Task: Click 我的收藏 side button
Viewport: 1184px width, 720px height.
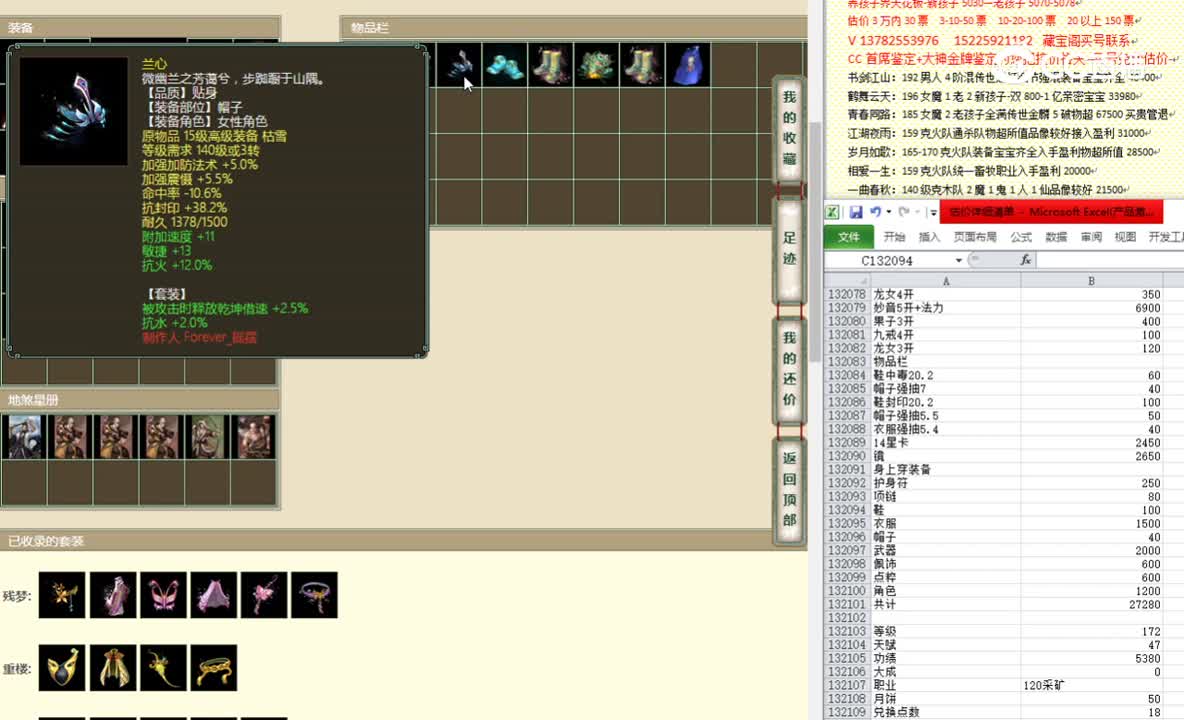Action: (789, 128)
